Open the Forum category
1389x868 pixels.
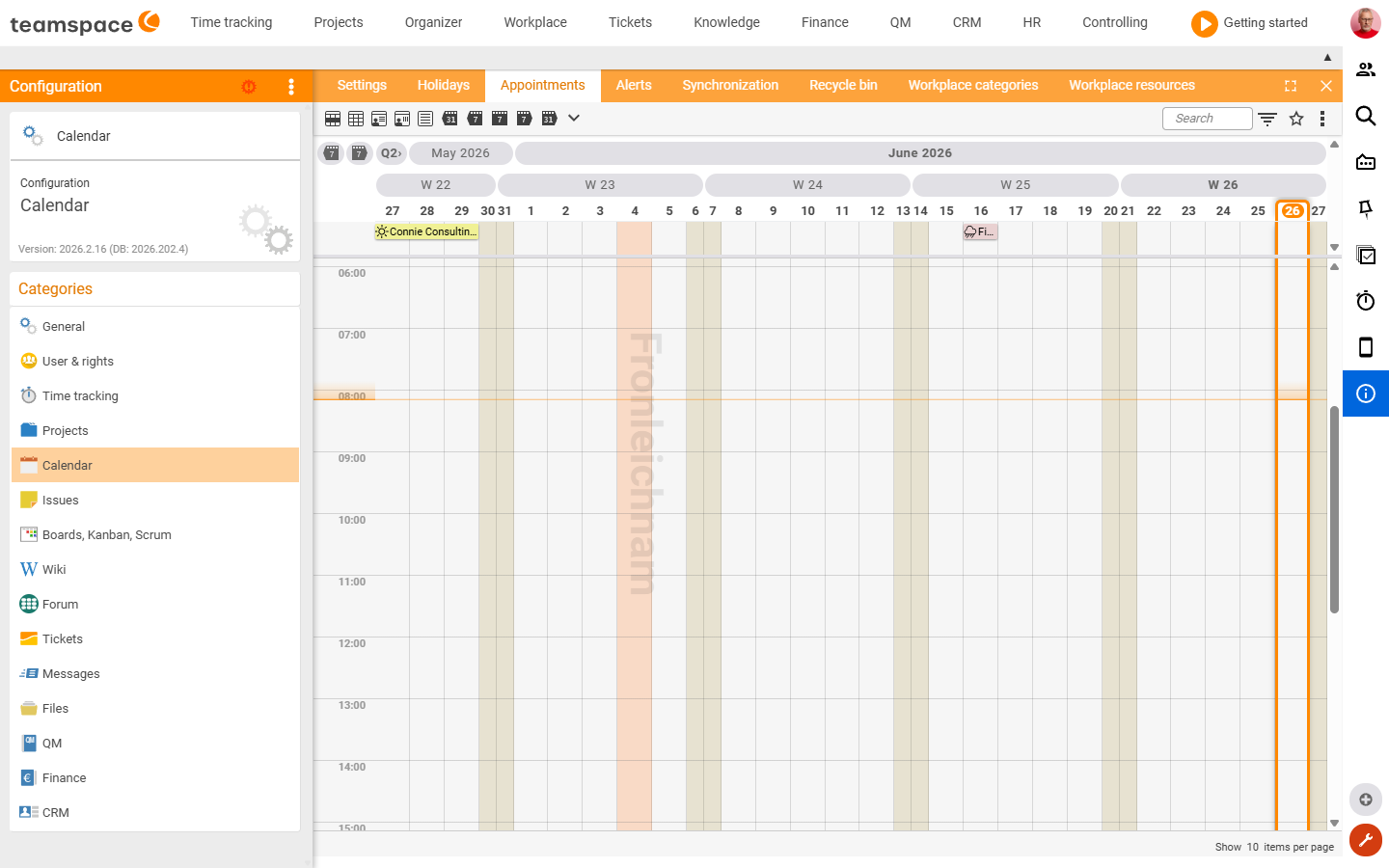tap(155, 604)
